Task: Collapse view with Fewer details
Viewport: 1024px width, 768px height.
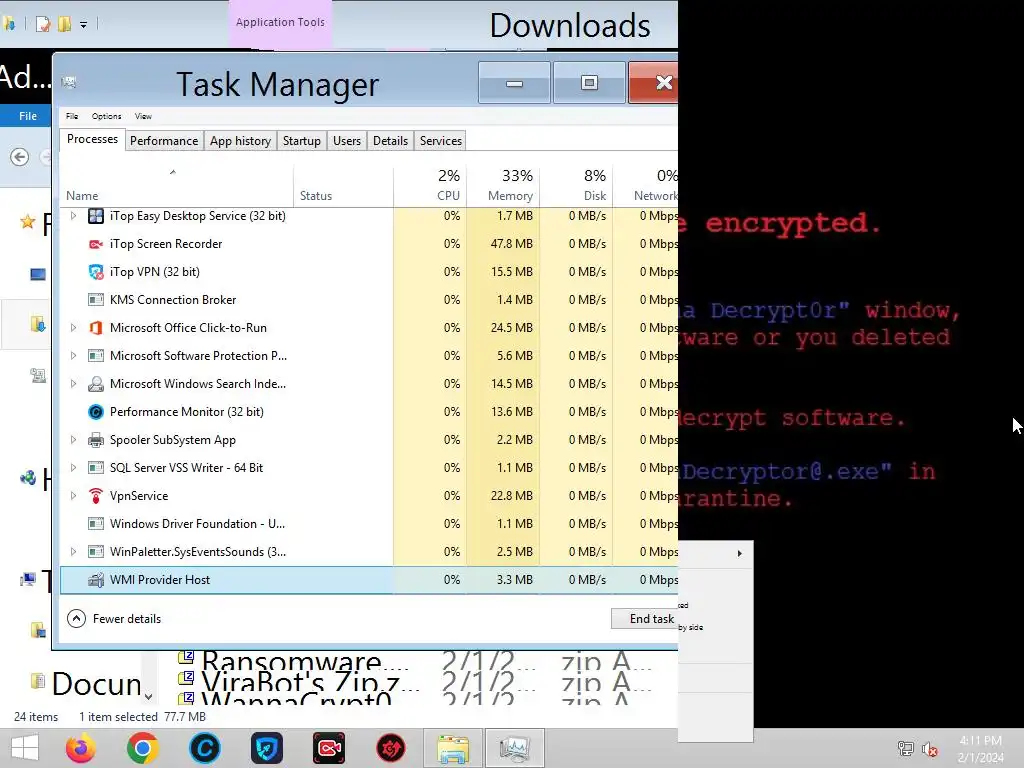Action: click(114, 618)
